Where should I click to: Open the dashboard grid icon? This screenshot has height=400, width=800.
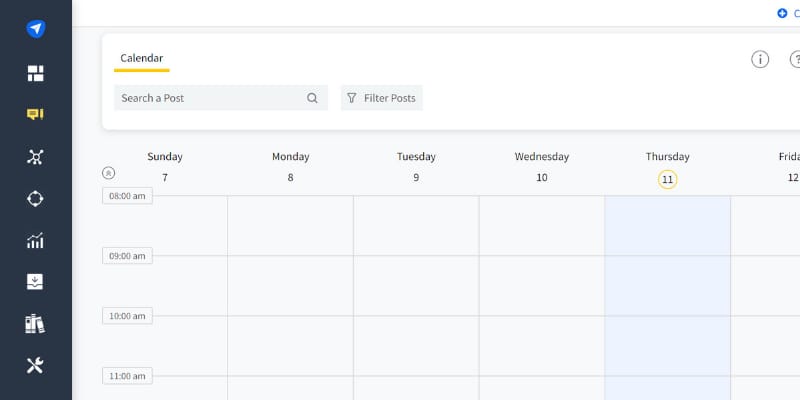click(35, 73)
